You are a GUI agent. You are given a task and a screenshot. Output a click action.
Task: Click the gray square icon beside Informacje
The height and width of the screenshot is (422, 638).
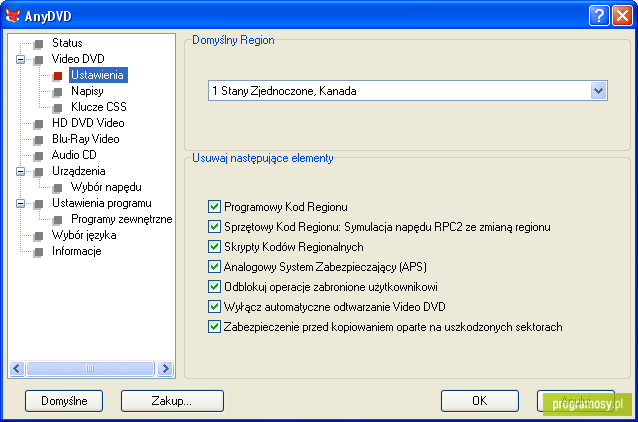click(x=39, y=252)
